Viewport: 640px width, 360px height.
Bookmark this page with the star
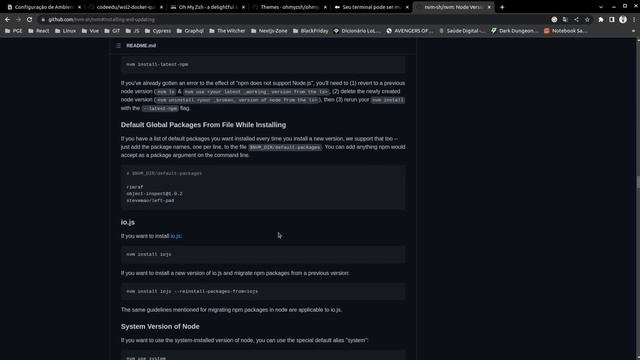pos(587,20)
